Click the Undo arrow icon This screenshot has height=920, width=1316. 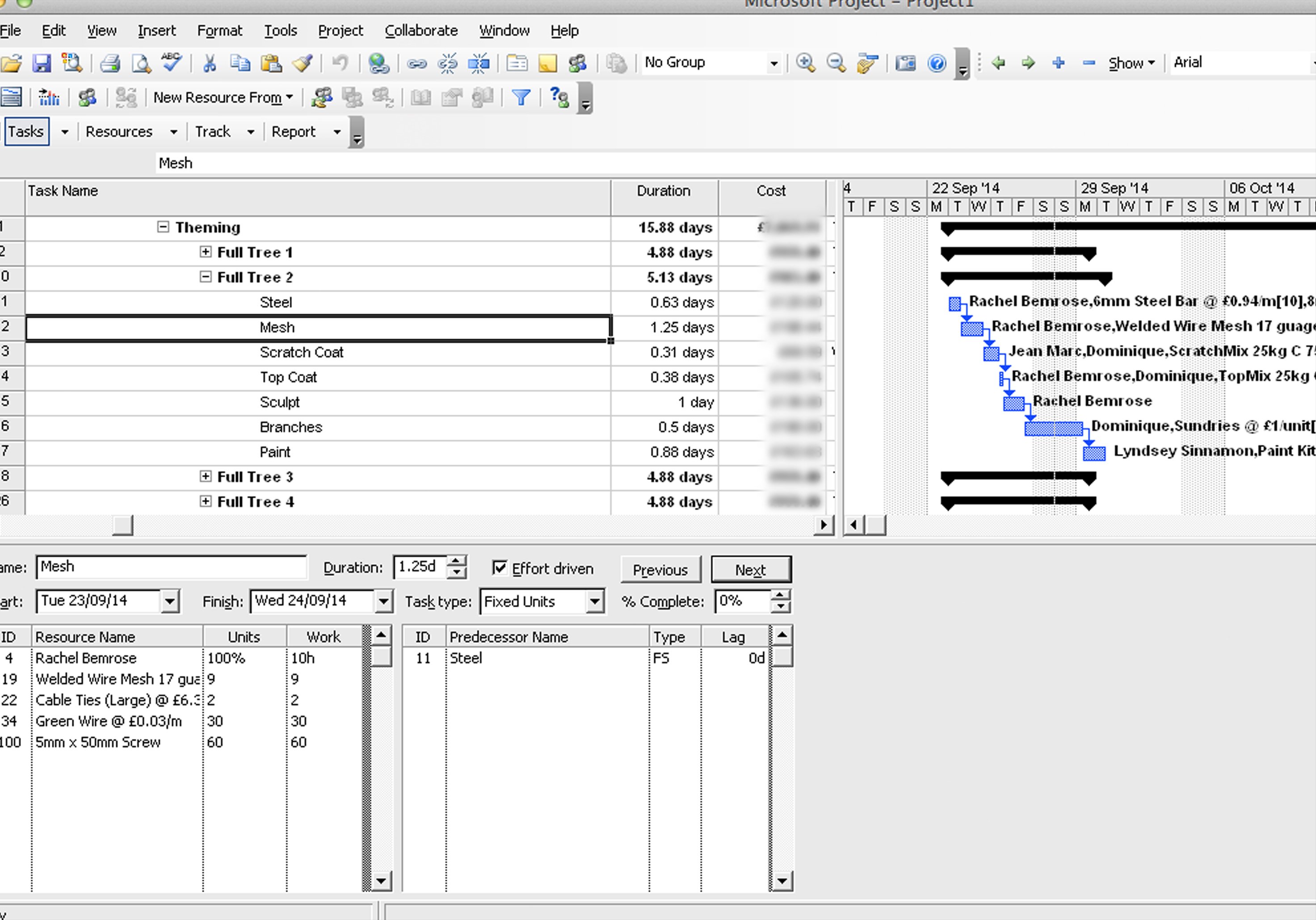[340, 63]
